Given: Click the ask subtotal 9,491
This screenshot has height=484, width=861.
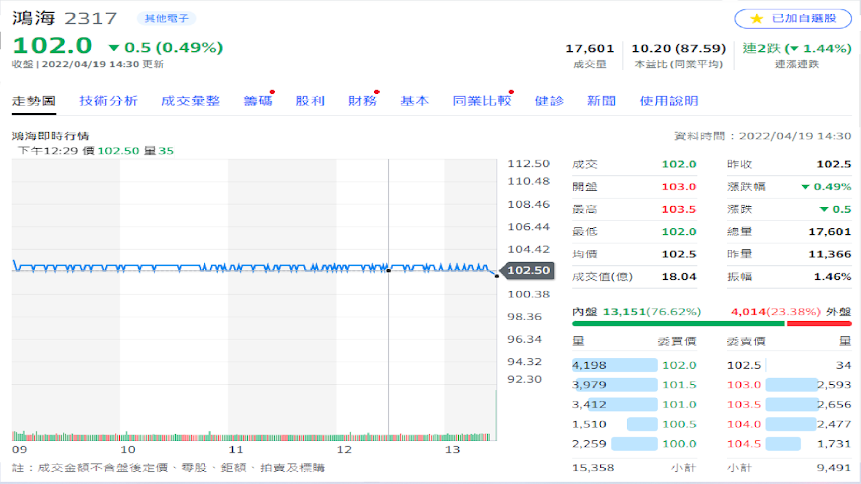Looking at the screenshot, I should coord(834,468).
